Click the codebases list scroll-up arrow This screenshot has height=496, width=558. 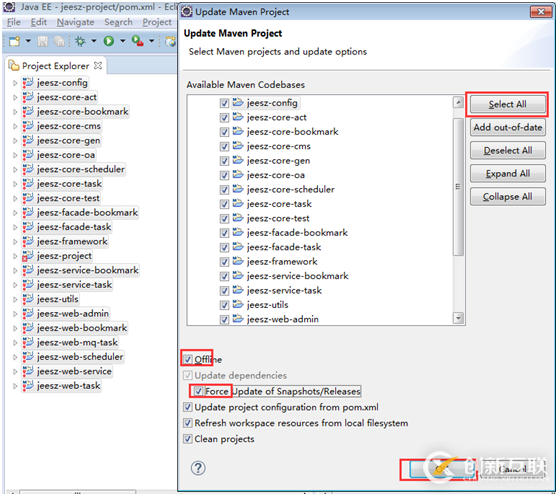[x=458, y=103]
